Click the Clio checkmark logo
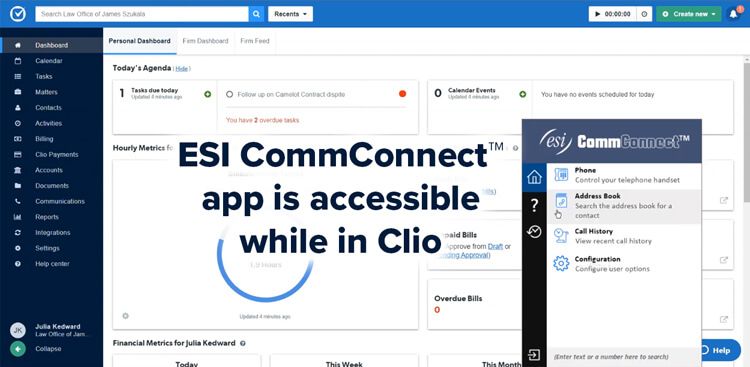This screenshot has height=367, width=750. point(18,13)
